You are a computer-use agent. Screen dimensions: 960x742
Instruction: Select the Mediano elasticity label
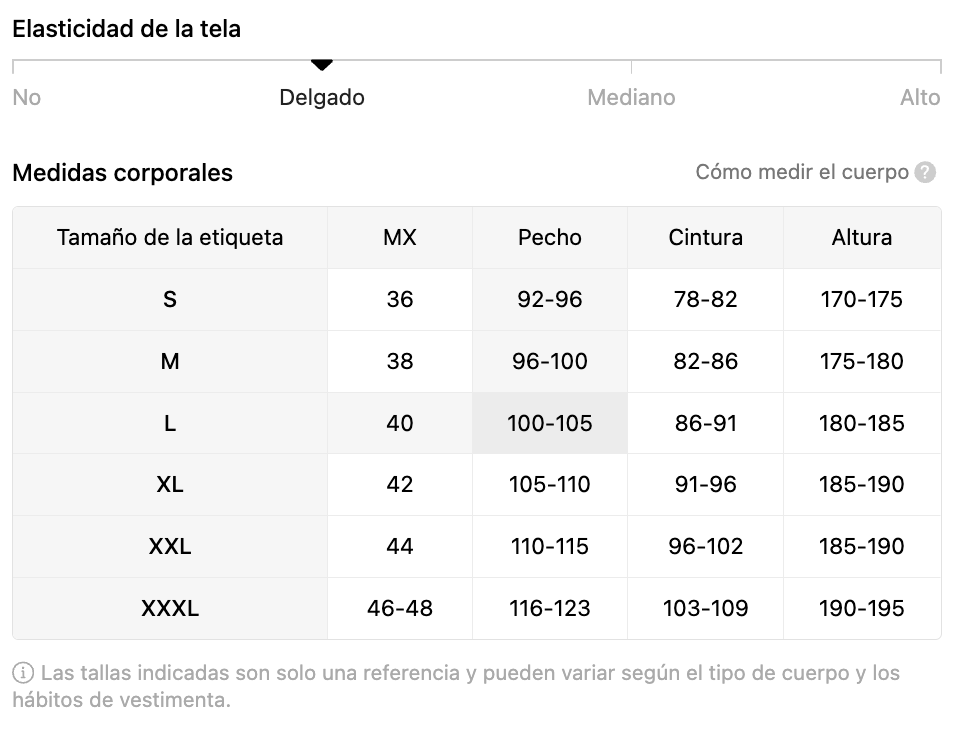pyautogui.click(x=631, y=98)
